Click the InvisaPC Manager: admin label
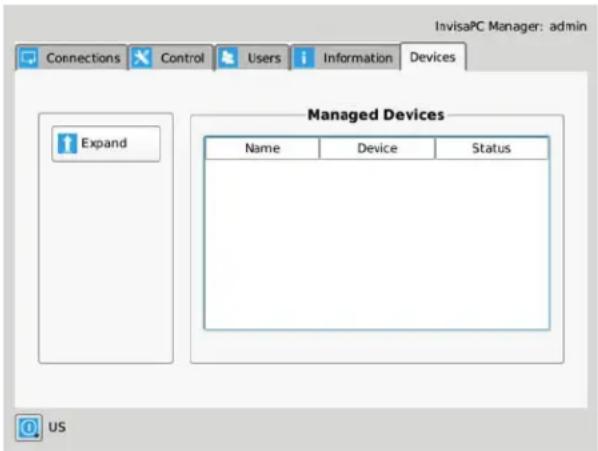This screenshot has height=451, width=598. click(x=511, y=26)
